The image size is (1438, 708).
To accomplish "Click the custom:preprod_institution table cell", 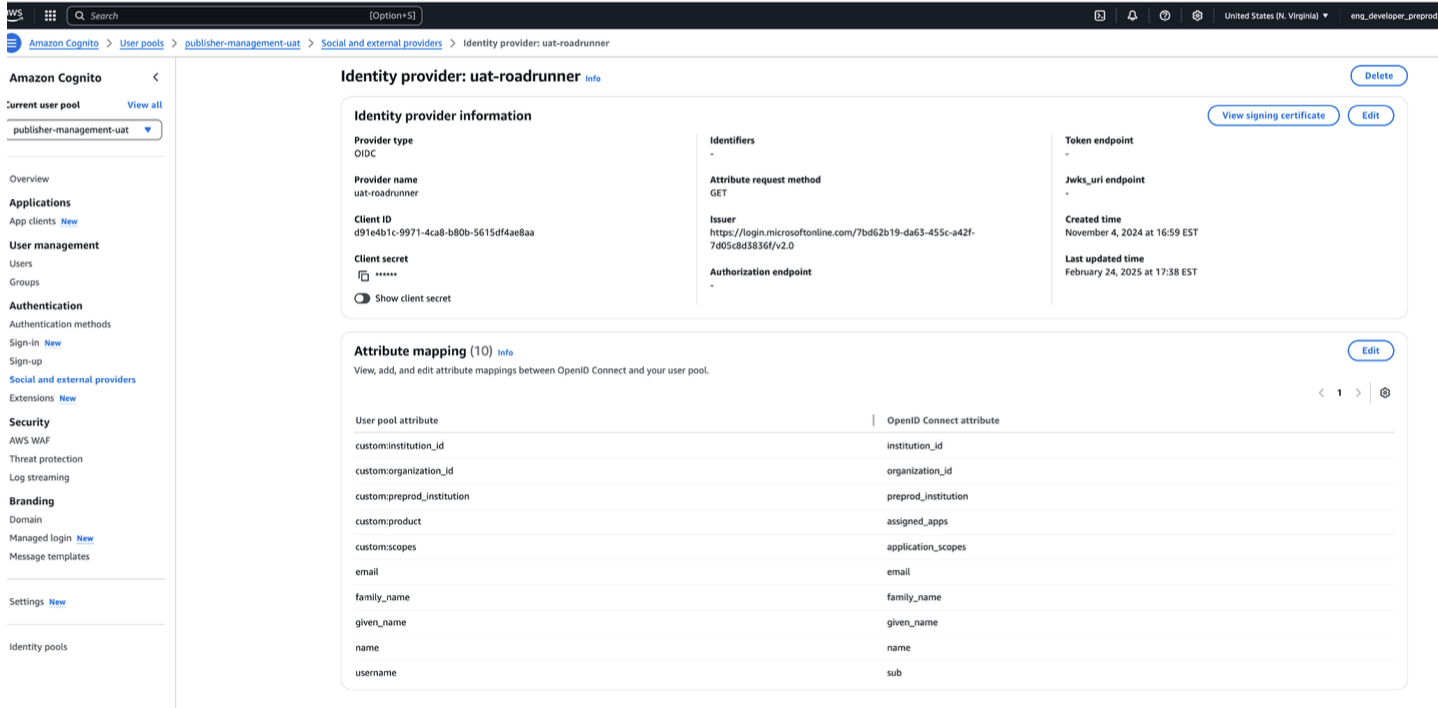I will [412, 496].
